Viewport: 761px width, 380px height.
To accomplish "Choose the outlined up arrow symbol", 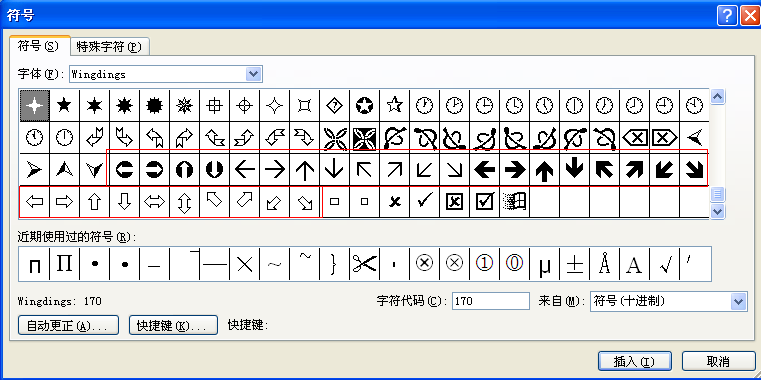I will [x=94, y=201].
